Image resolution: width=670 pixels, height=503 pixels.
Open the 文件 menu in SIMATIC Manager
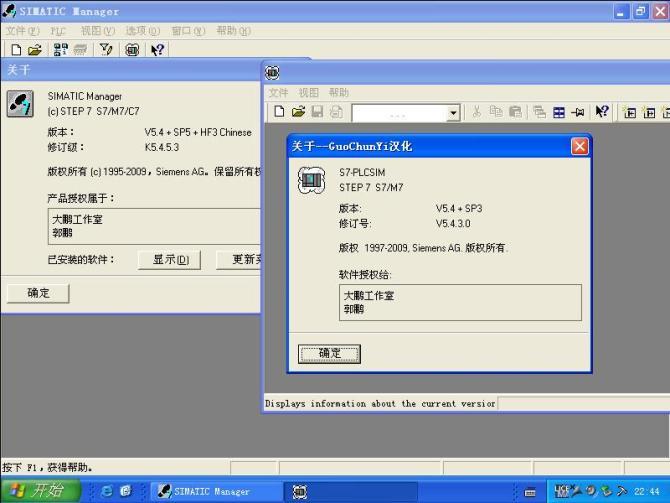pyautogui.click(x=22, y=31)
